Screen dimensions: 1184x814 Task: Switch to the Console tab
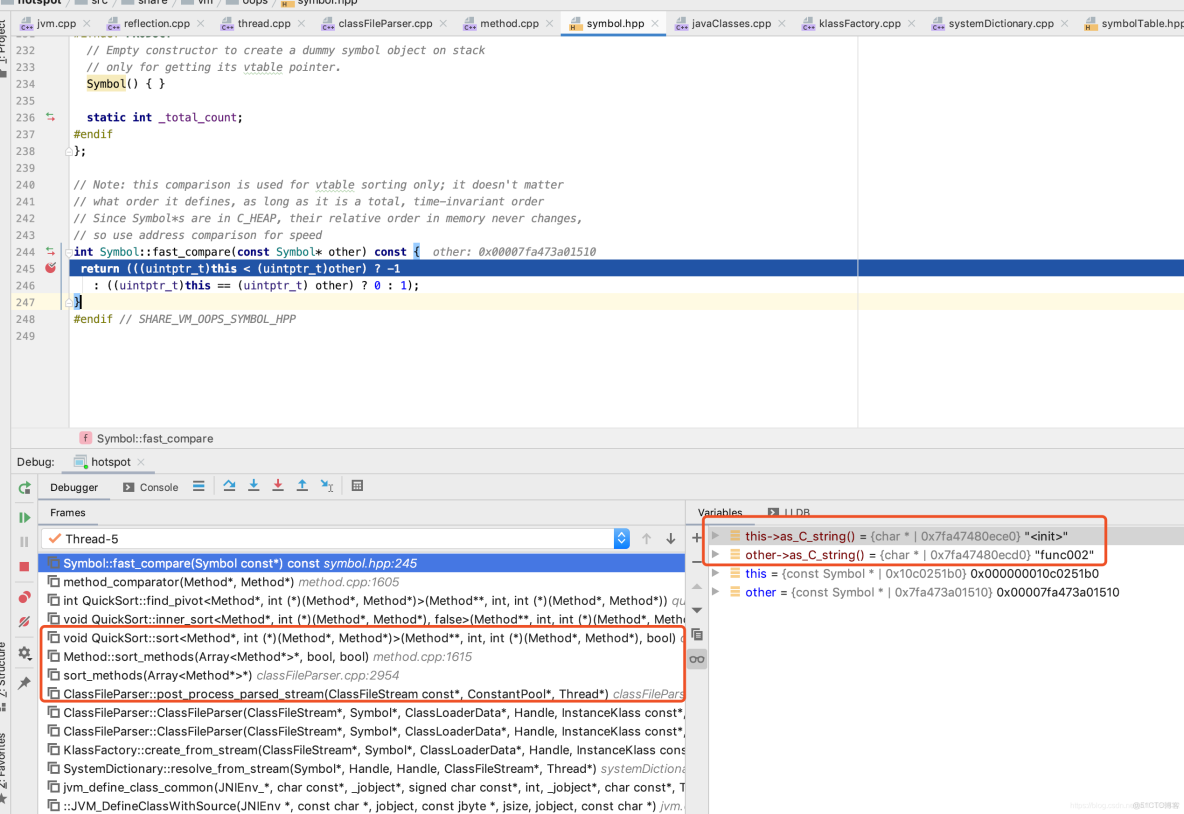click(x=150, y=487)
